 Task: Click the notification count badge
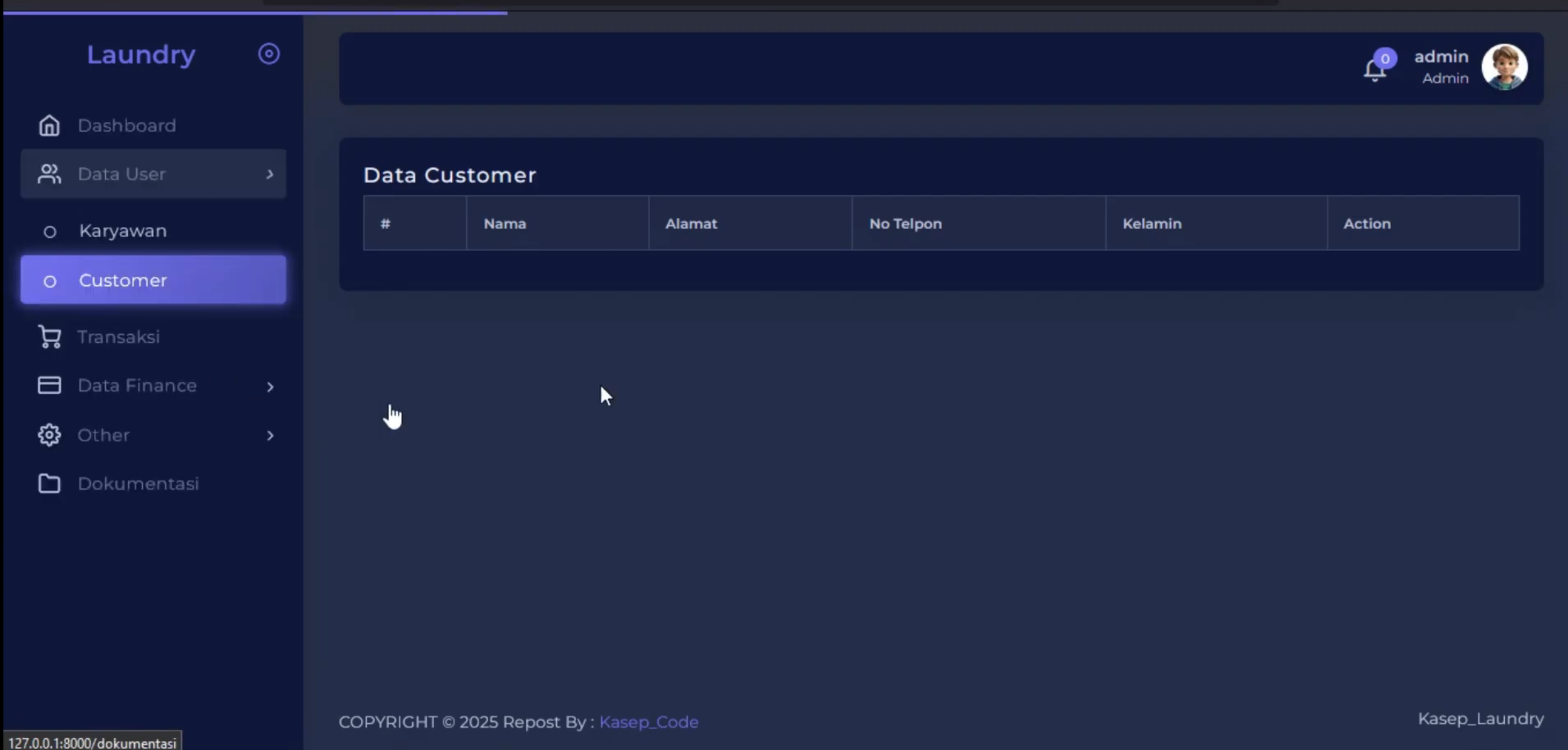1385,58
